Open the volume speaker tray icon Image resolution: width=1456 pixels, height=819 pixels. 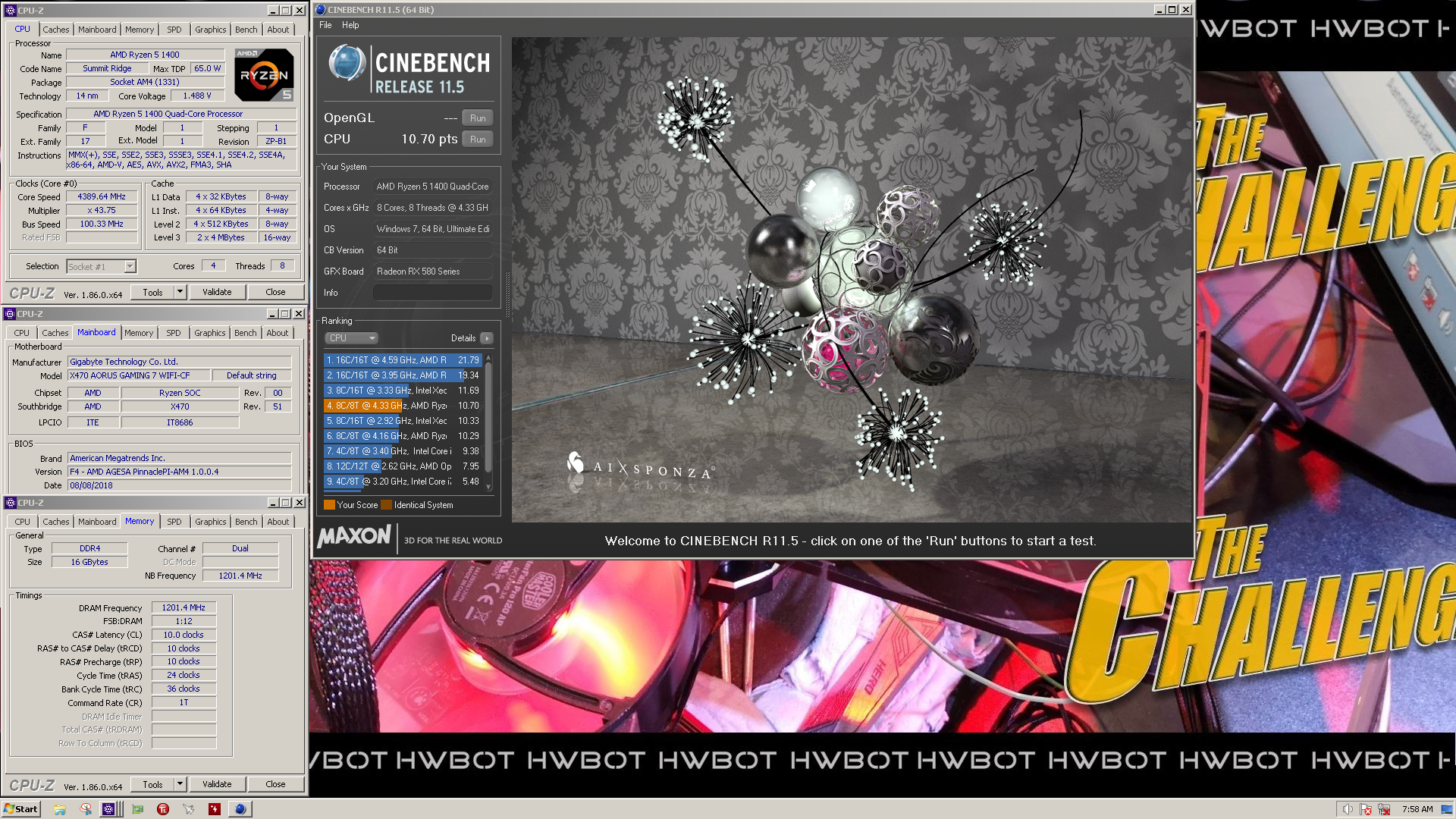point(1348,809)
